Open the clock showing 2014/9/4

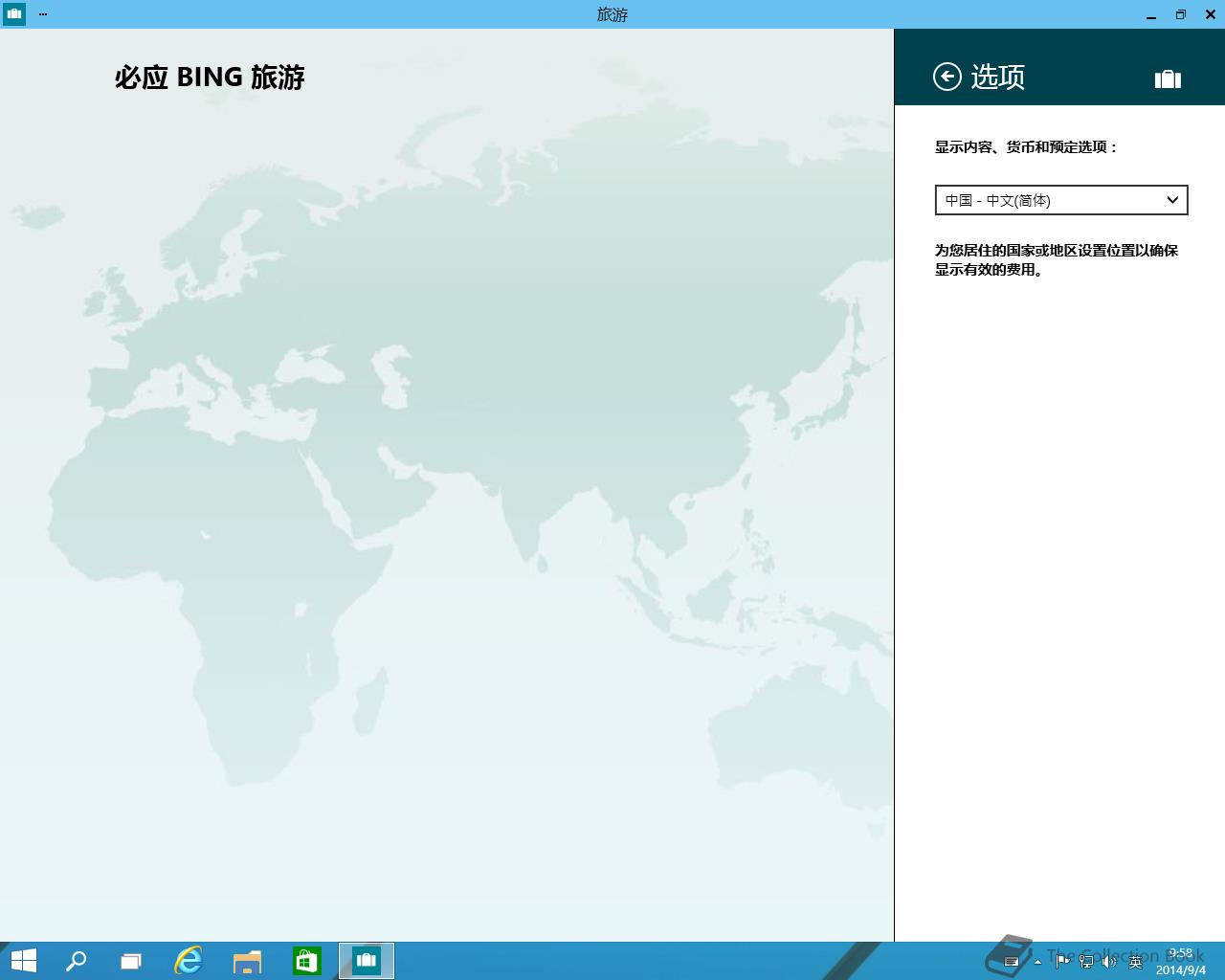(x=1181, y=962)
